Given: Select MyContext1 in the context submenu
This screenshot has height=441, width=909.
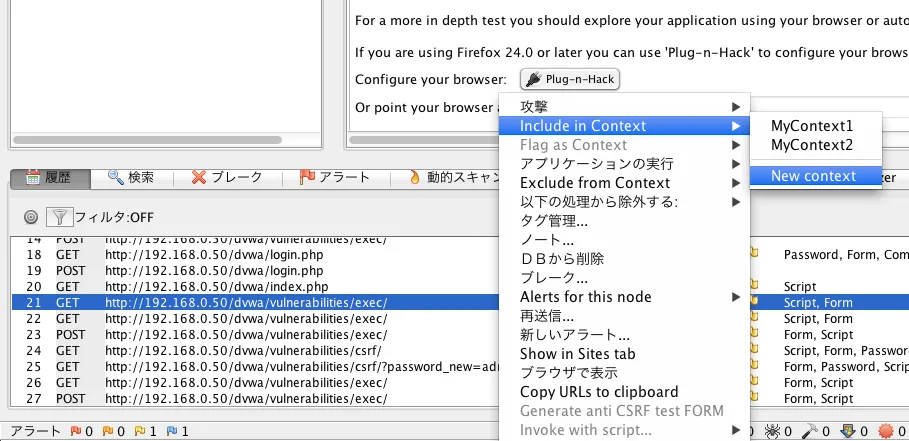Looking at the screenshot, I should [x=811, y=126].
